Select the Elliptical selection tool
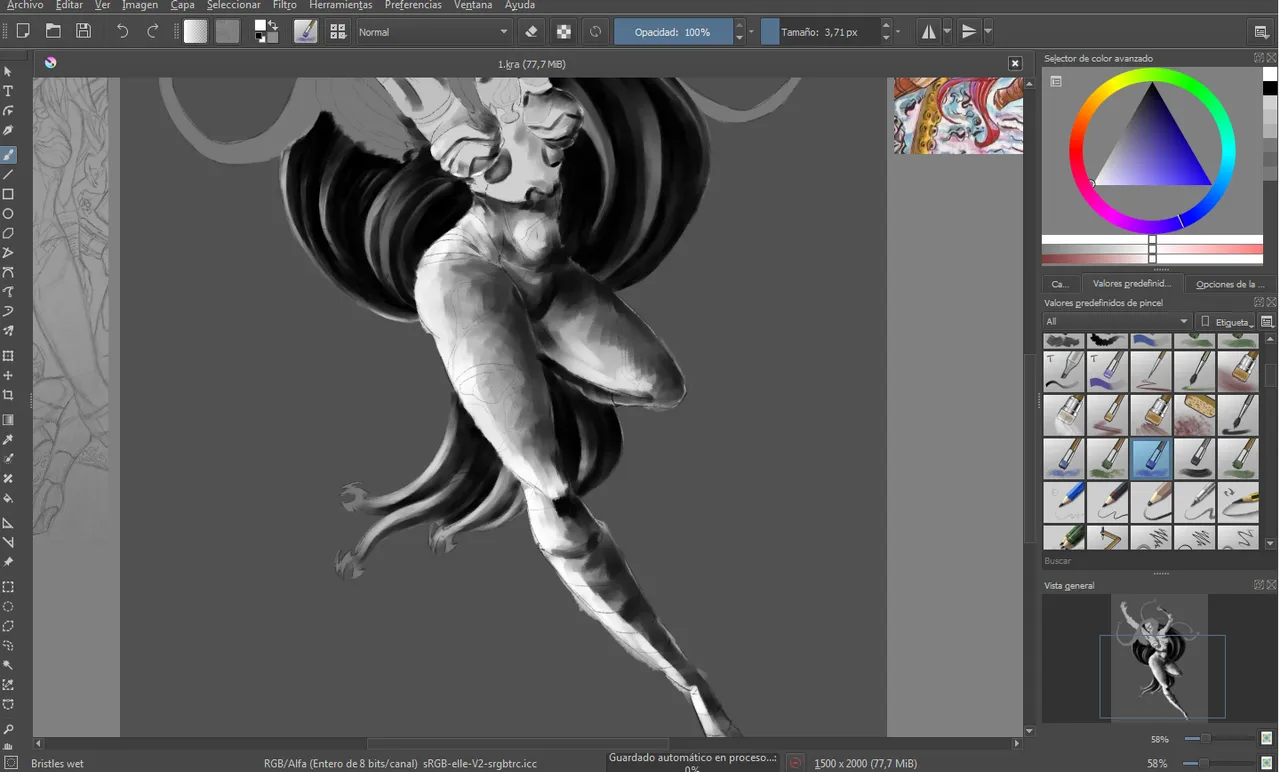 [x=8, y=607]
